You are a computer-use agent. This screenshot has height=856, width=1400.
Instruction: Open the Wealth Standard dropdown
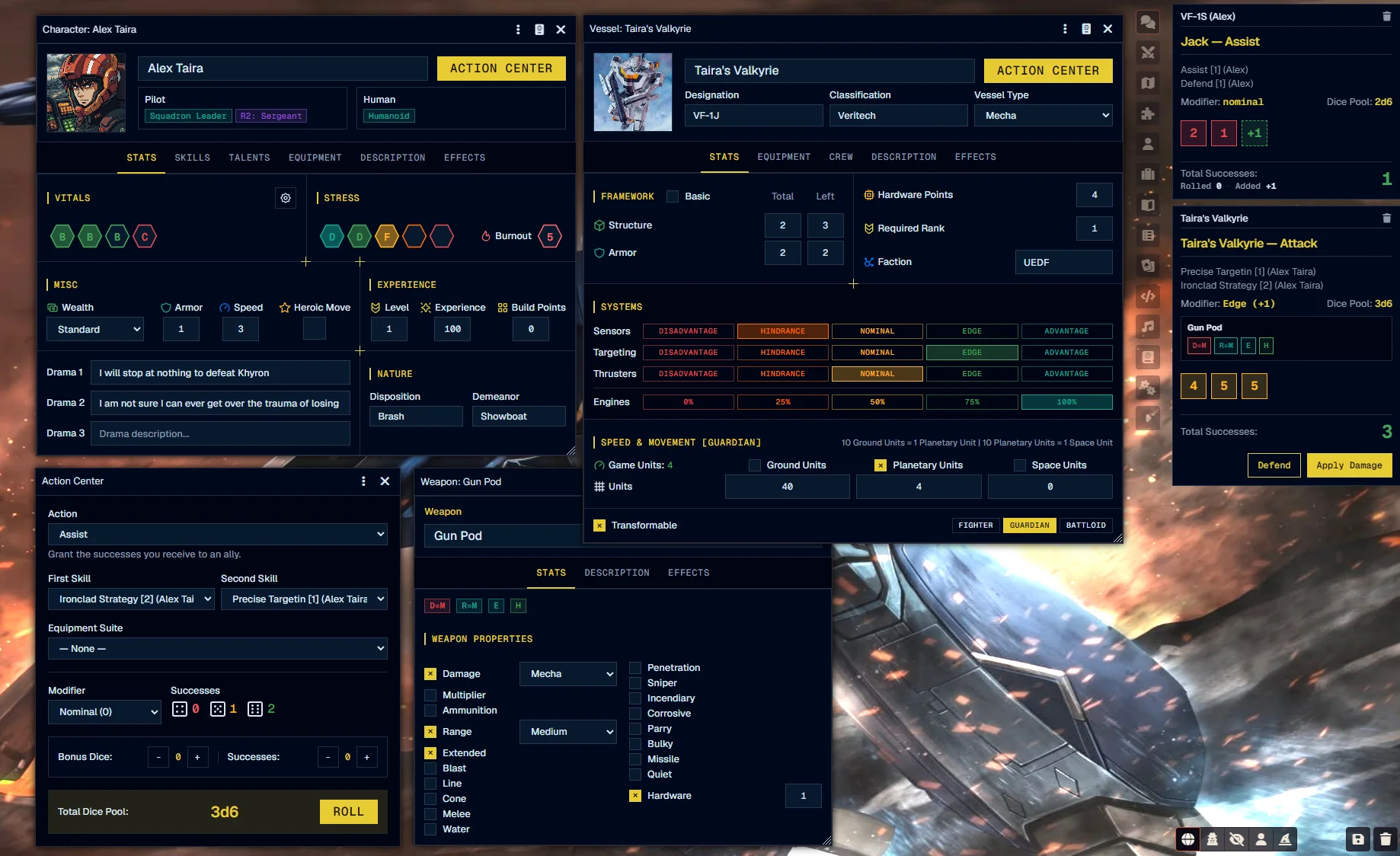pyautogui.click(x=95, y=330)
